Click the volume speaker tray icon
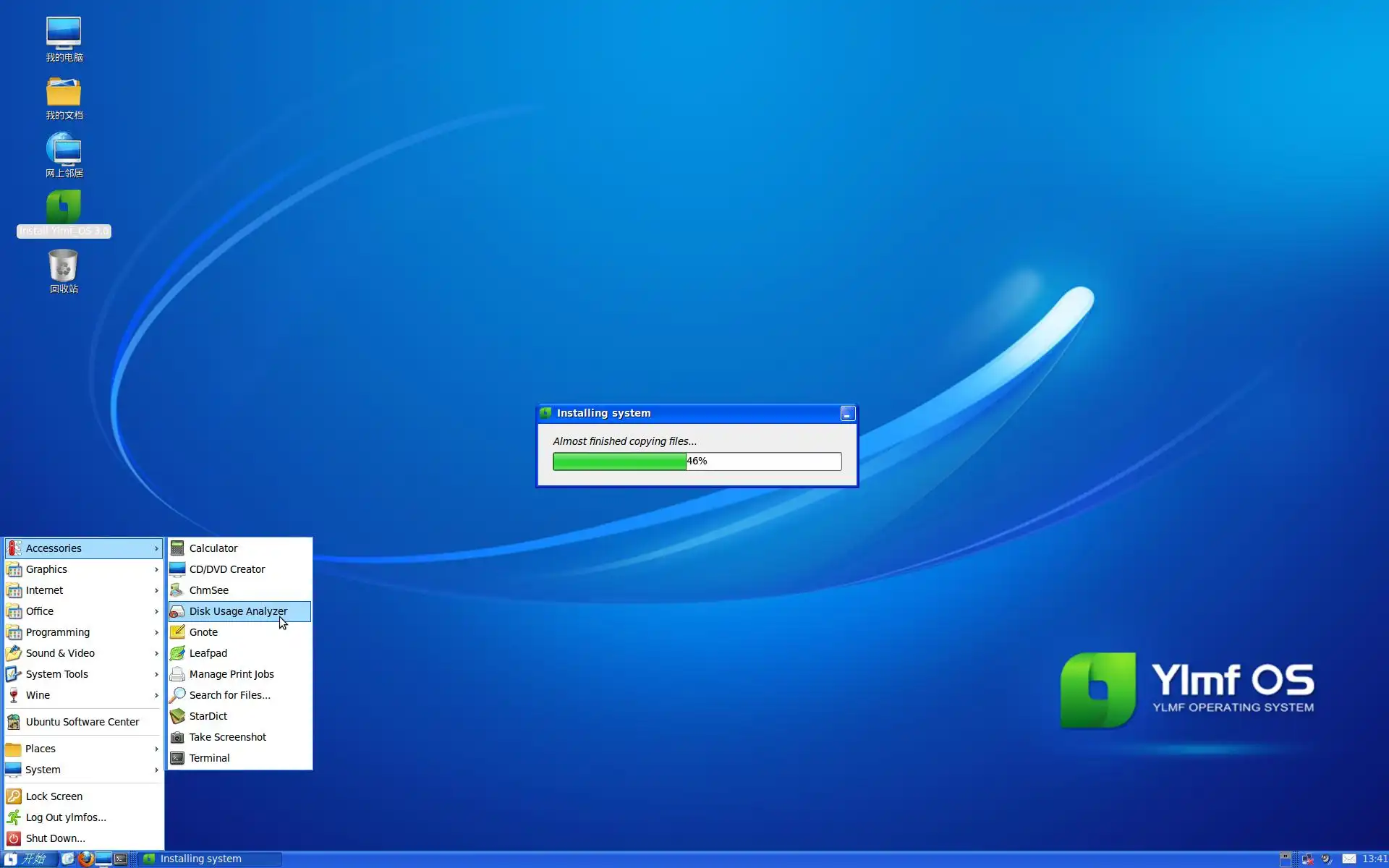The height and width of the screenshot is (868, 1389). tap(1326, 859)
